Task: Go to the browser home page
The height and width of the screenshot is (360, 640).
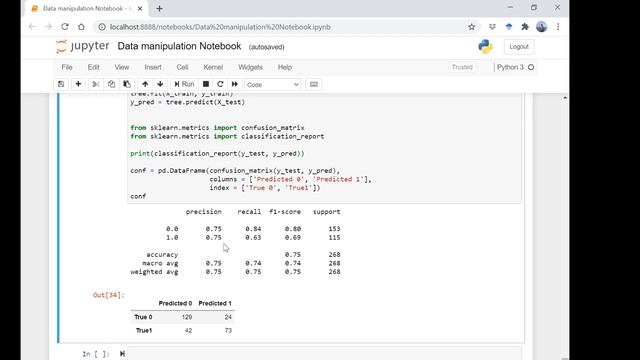Action: [82, 27]
